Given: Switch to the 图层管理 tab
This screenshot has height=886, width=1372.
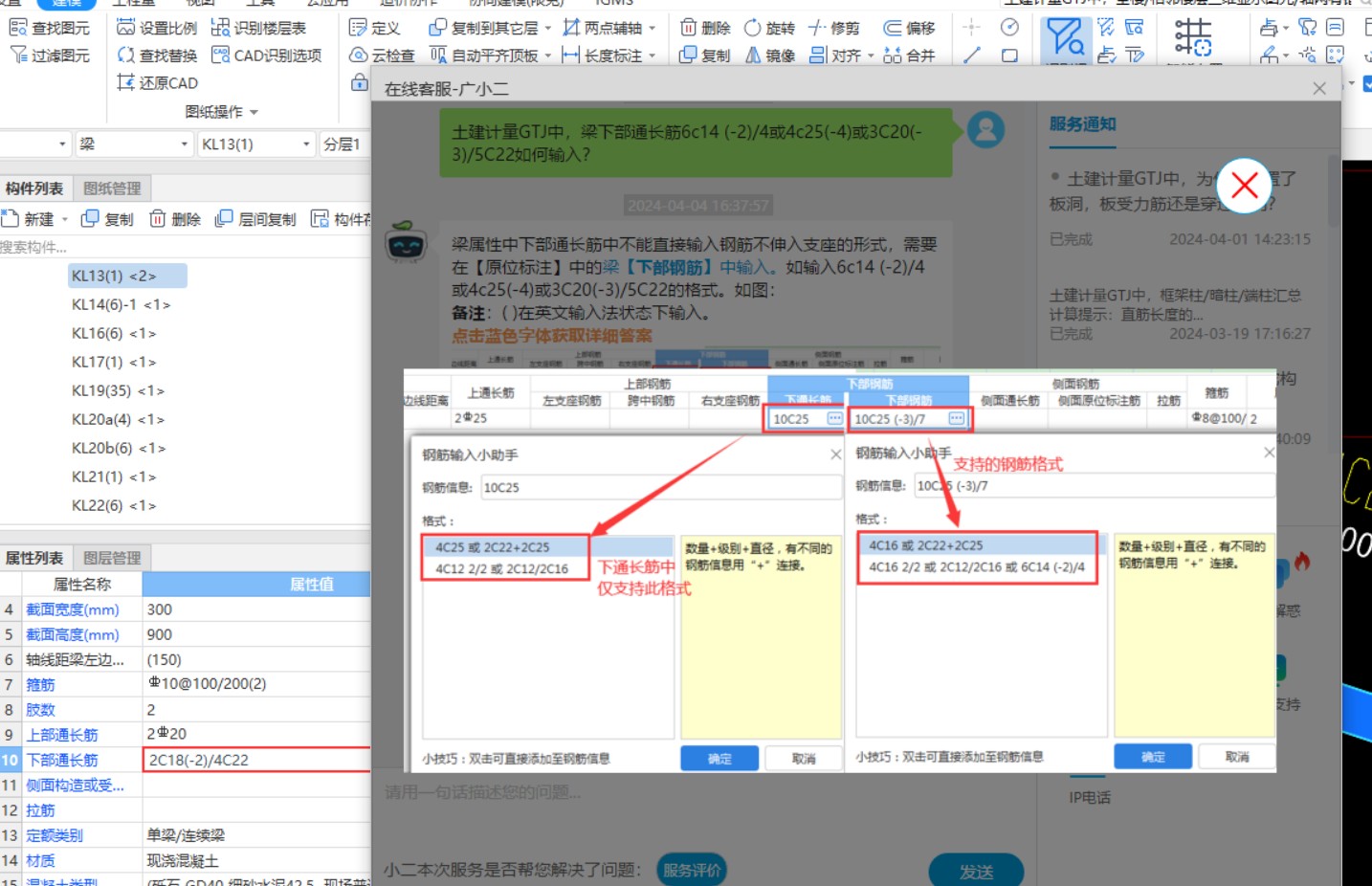Looking at the screenshot, I should pyautogui.click(x=112, y=558).
